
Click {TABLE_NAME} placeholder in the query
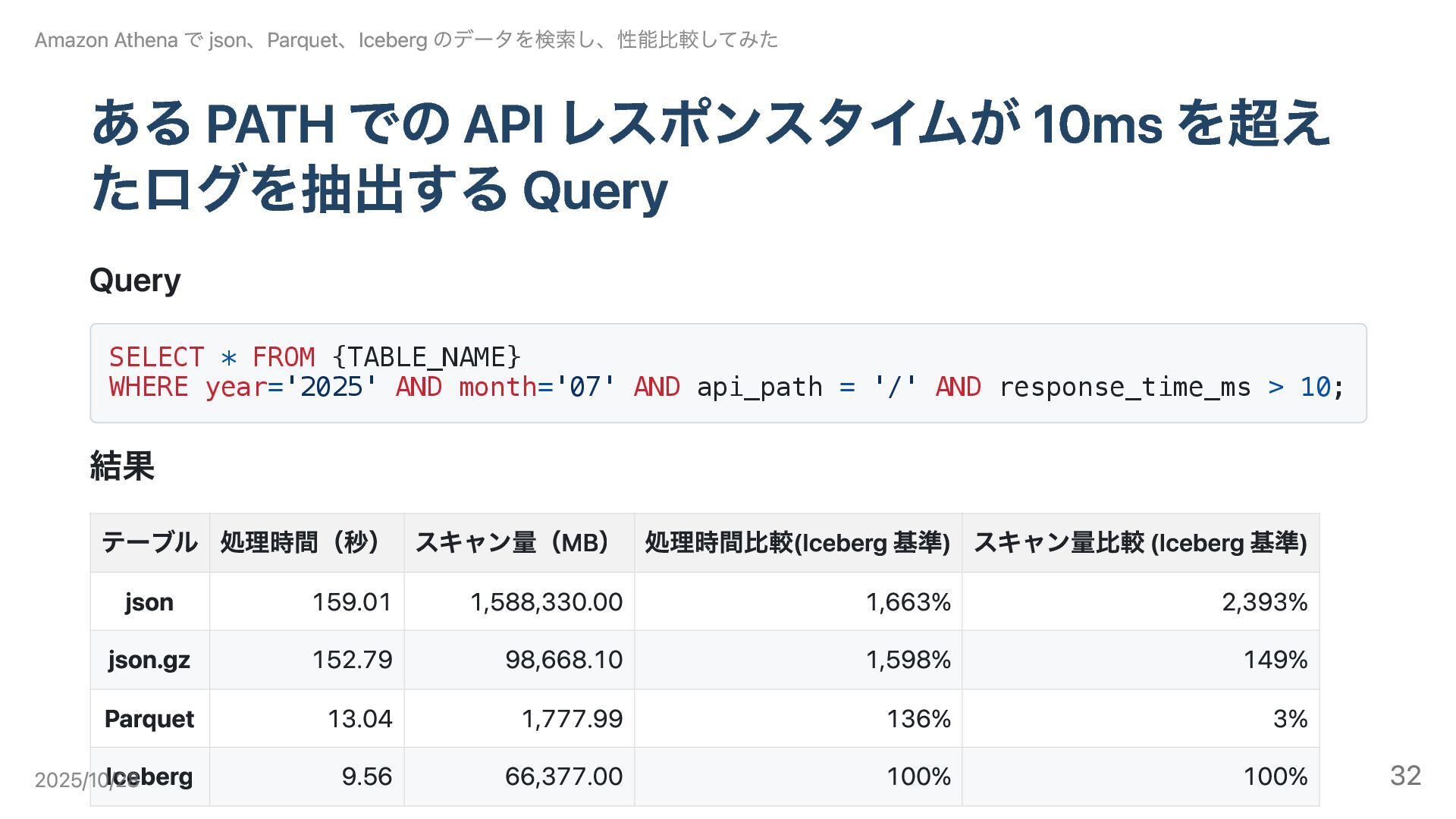pos(426,357)
